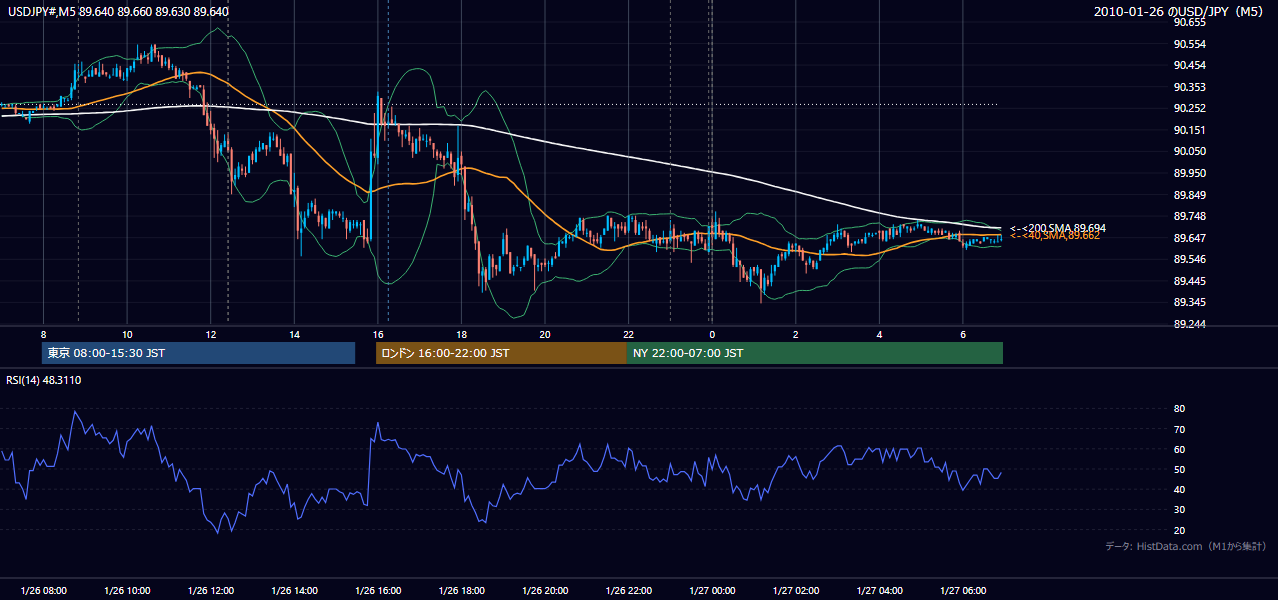Click the RSI 80 level label
This screenshot has width=1278, height=600.
coord(1179,409)
